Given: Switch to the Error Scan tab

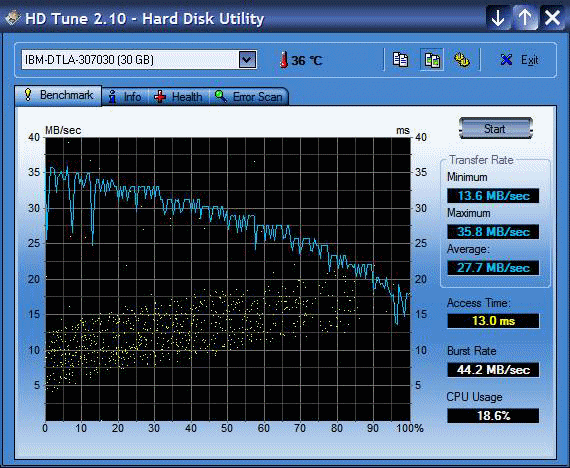Looking at the screenshot, I should [x=249, y=97].
